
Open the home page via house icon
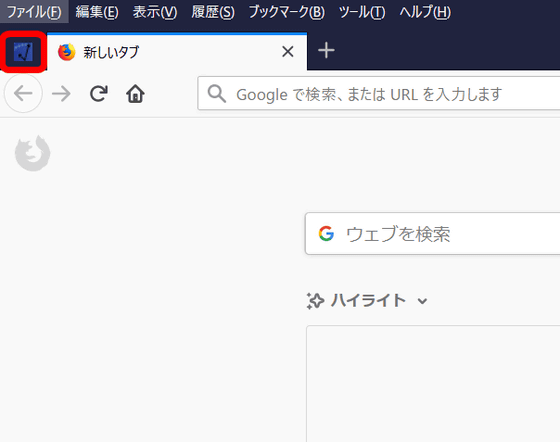point(135,94)
